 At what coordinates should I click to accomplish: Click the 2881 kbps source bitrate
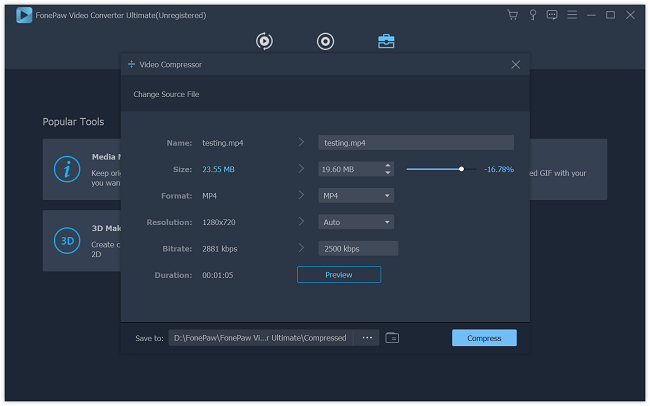coord(220,249)
